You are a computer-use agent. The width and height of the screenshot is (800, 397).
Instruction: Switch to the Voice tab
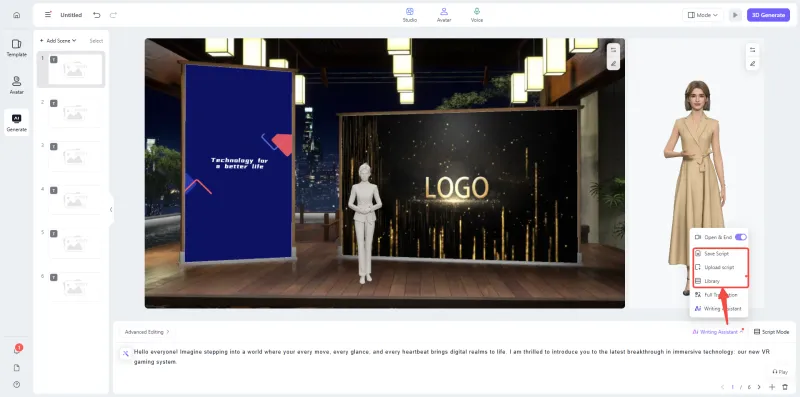click(x=477, y=15)
